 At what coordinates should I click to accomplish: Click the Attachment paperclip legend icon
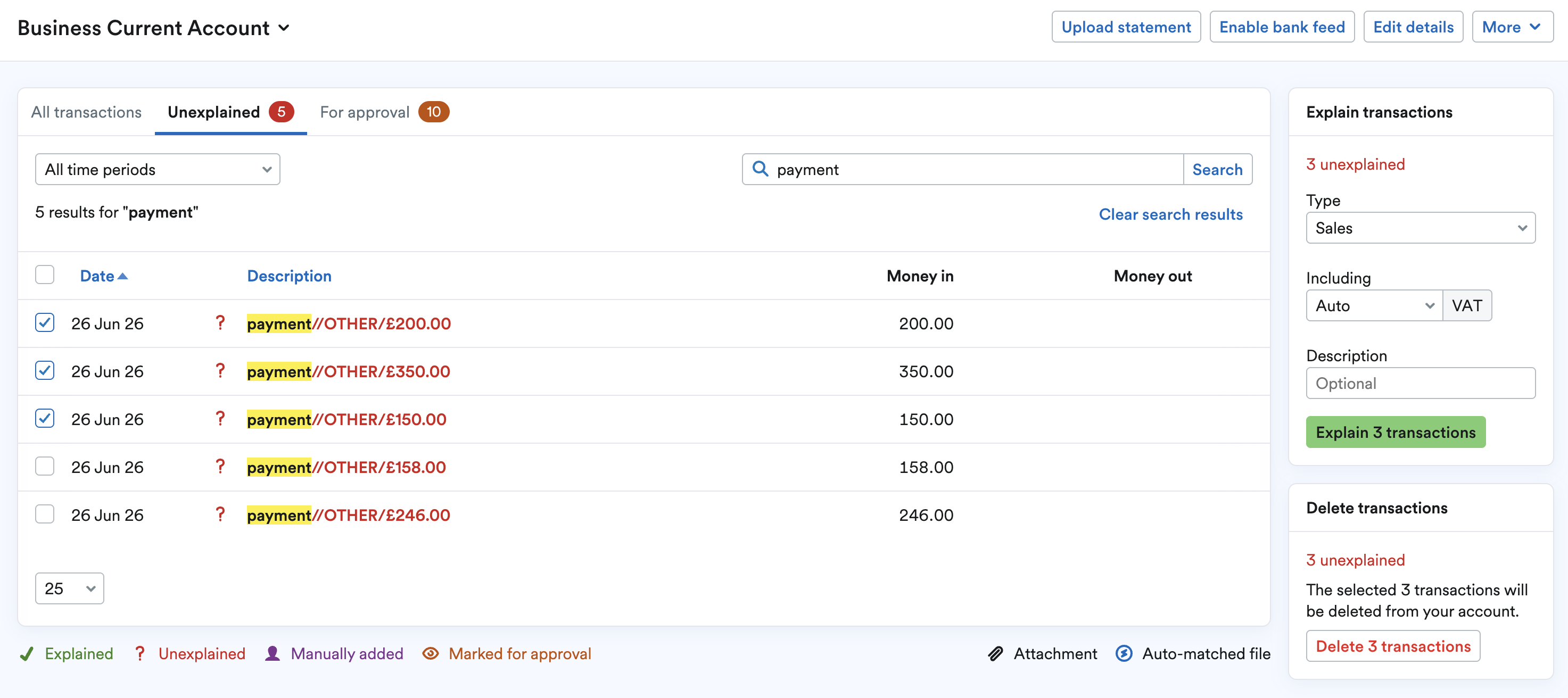pos(995,653)
